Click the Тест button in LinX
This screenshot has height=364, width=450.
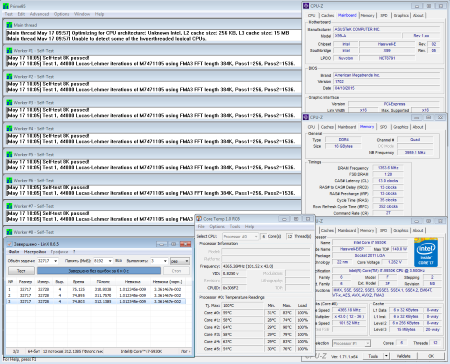coord(21,271)
